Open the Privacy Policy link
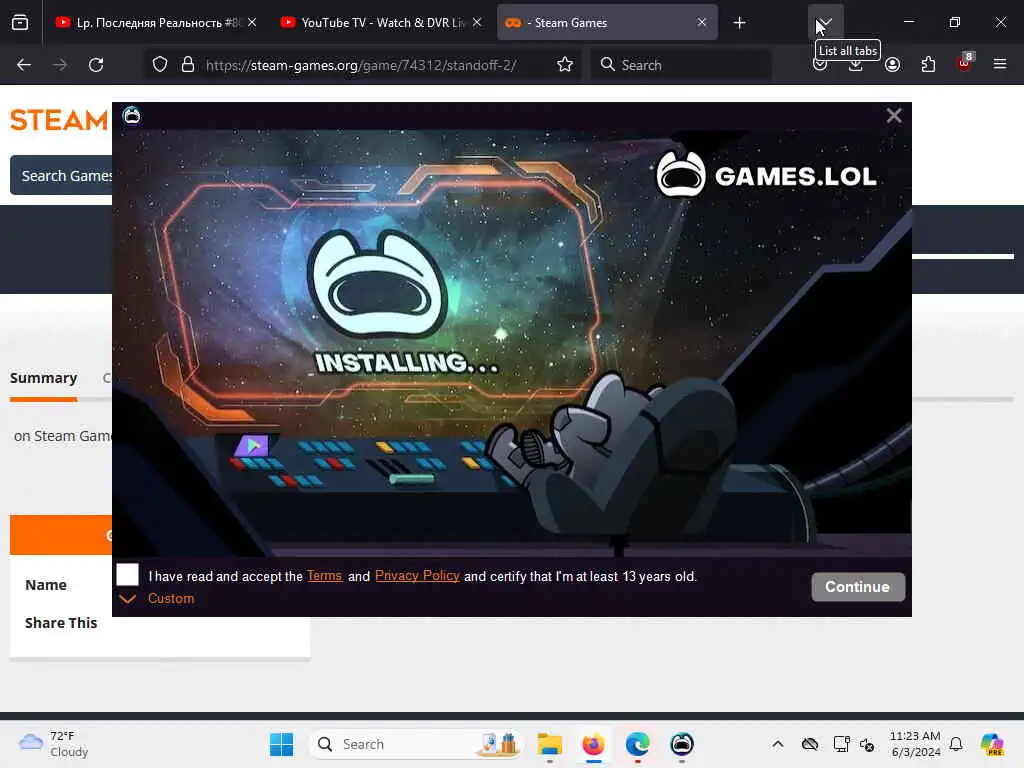Viewport: 1024px width, 768px height. point(417,575)
